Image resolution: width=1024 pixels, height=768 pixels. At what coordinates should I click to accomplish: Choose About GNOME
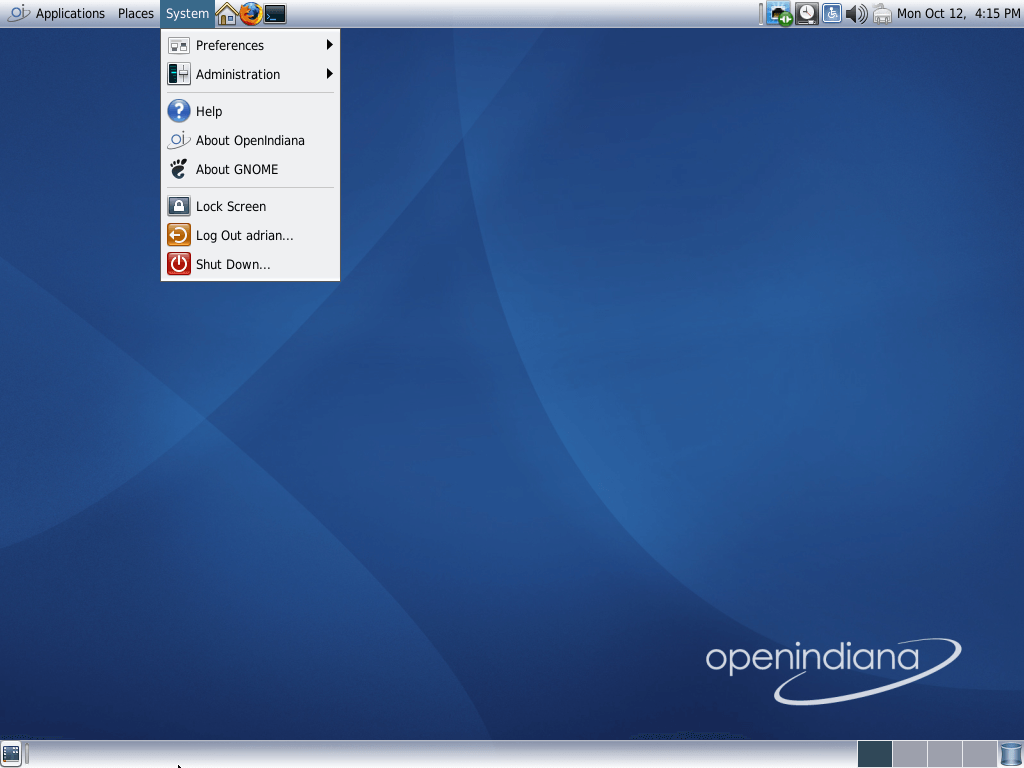point(250,170)
